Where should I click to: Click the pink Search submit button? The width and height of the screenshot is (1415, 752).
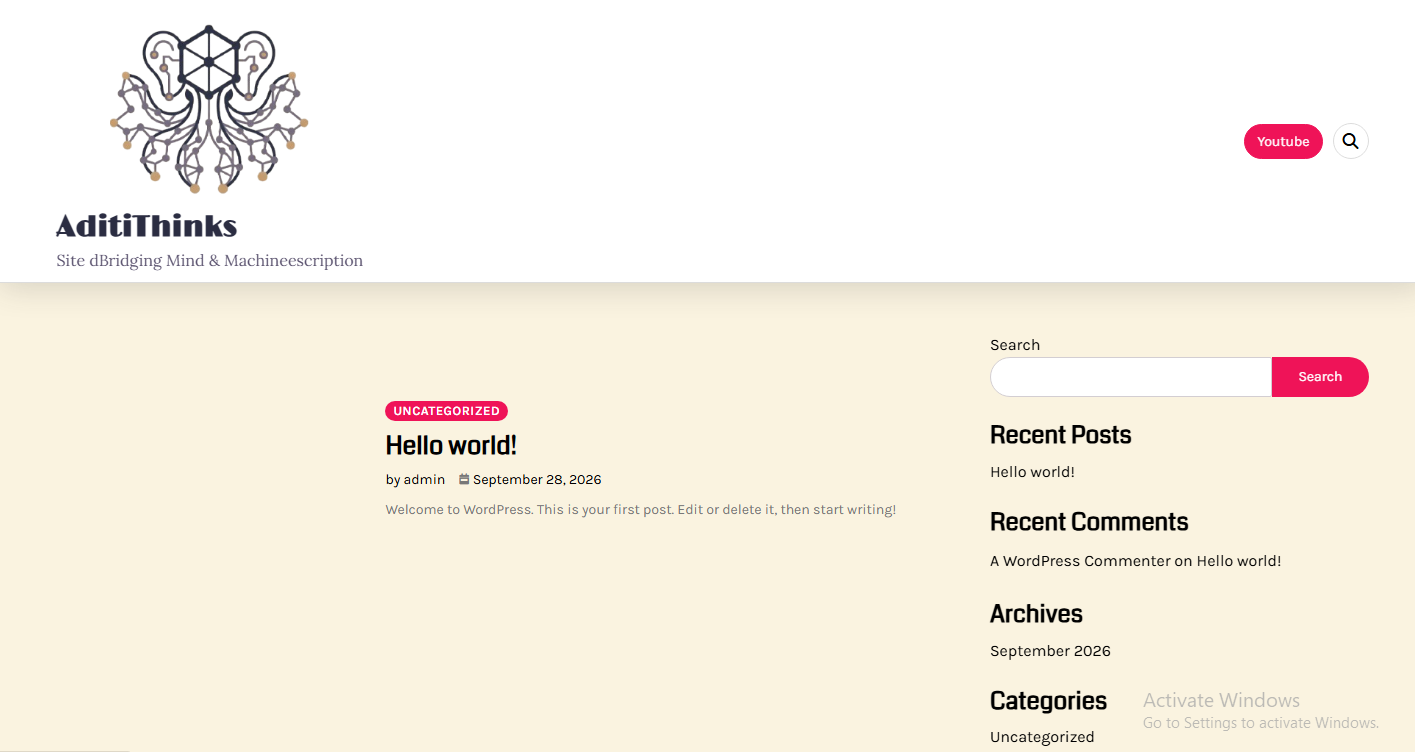[1320, 377]
